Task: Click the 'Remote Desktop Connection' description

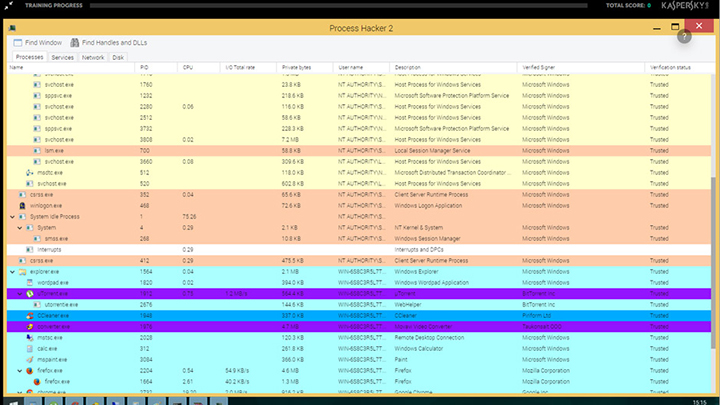Action: coord(429,338)
